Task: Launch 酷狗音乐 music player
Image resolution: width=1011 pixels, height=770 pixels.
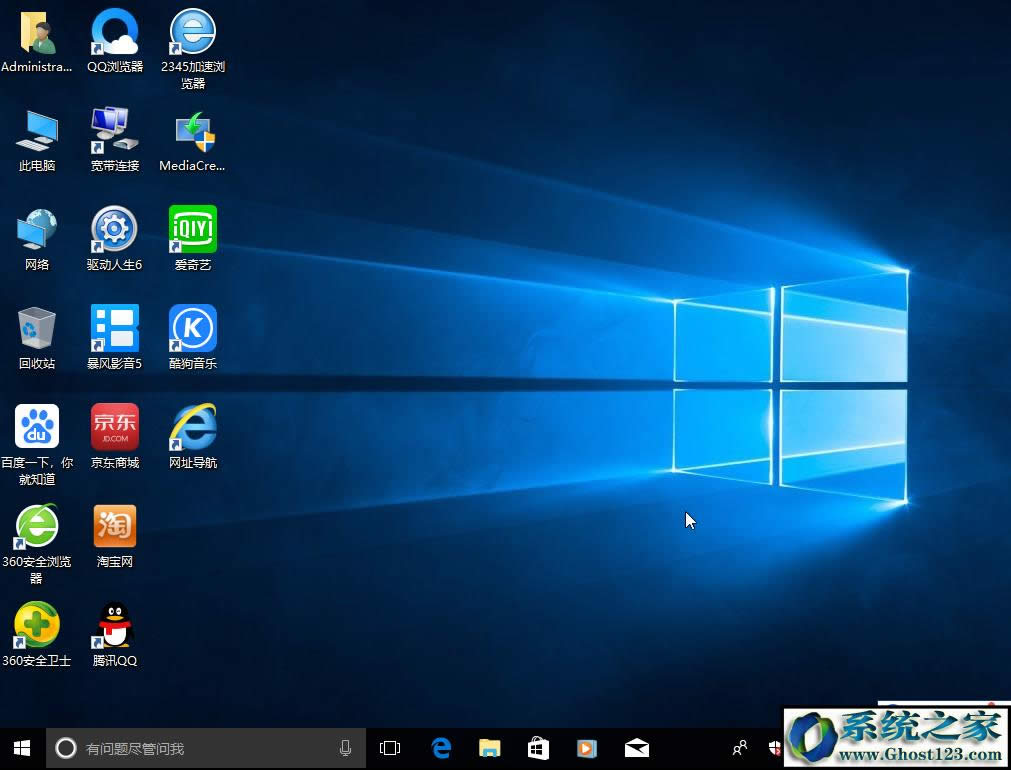Action: [x=192, y=326]
